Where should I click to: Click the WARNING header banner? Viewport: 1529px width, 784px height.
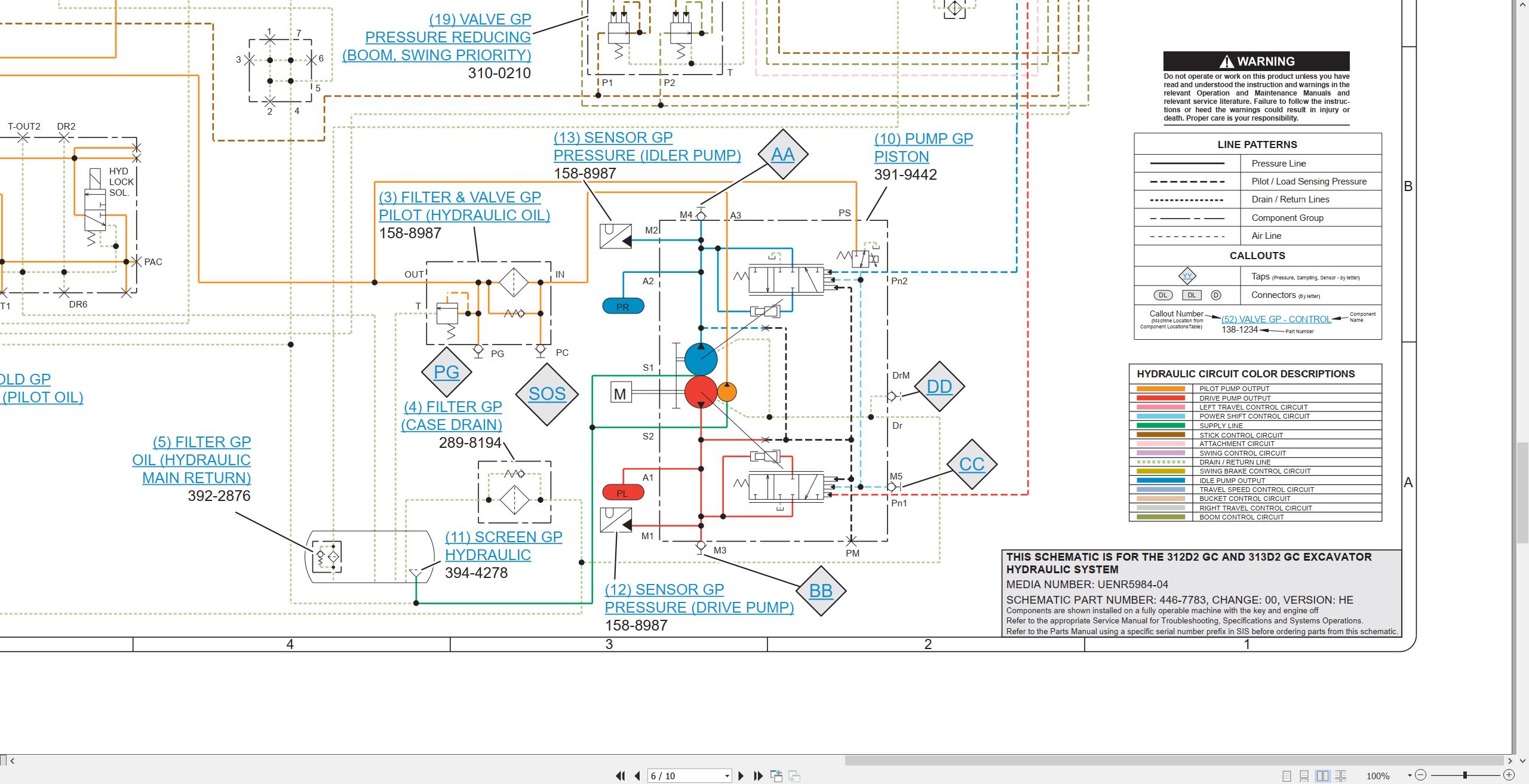(x=1256, y=61)
